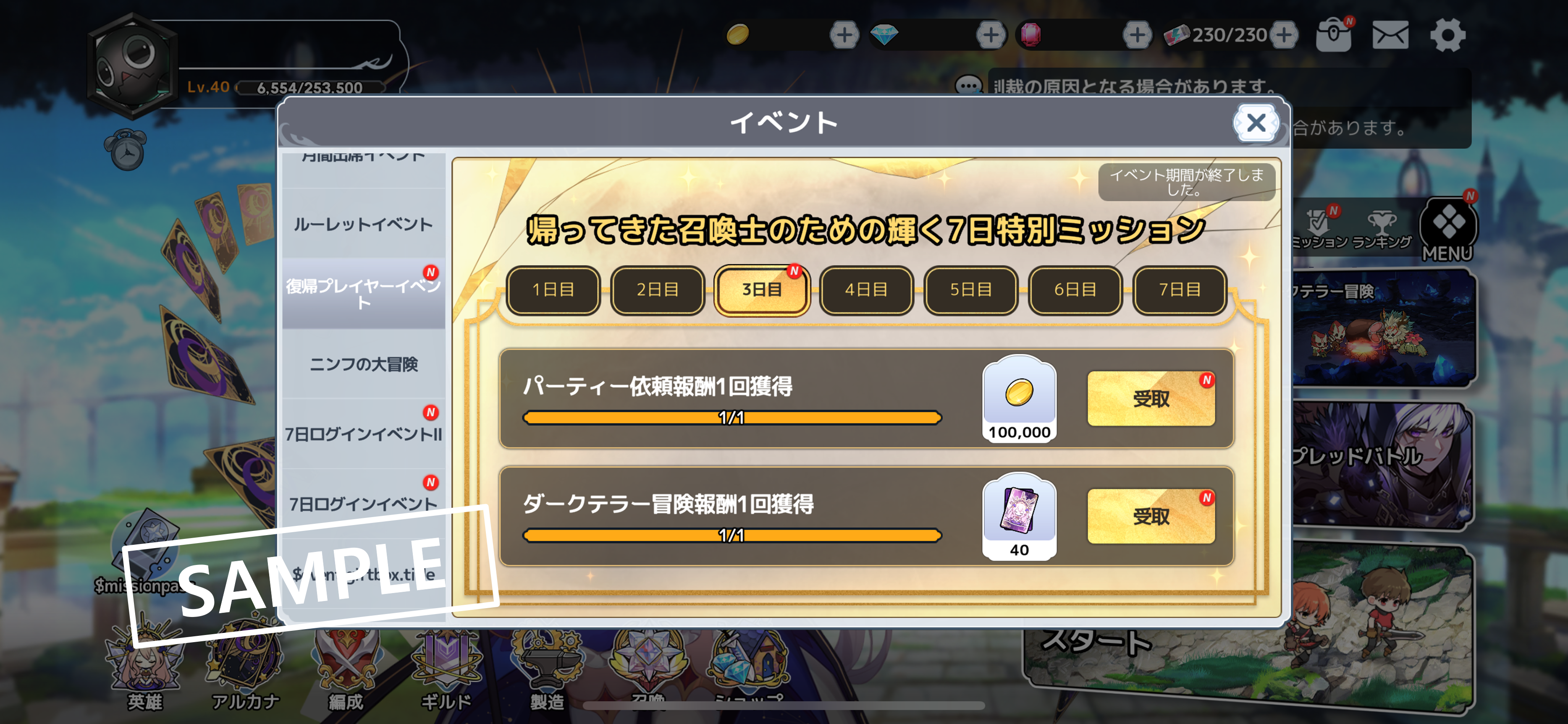The height and width of the screenshot is (724, 1568).
Task: Open the alarm clock icon
Action: pyautogui.click(x=127, y=149)
